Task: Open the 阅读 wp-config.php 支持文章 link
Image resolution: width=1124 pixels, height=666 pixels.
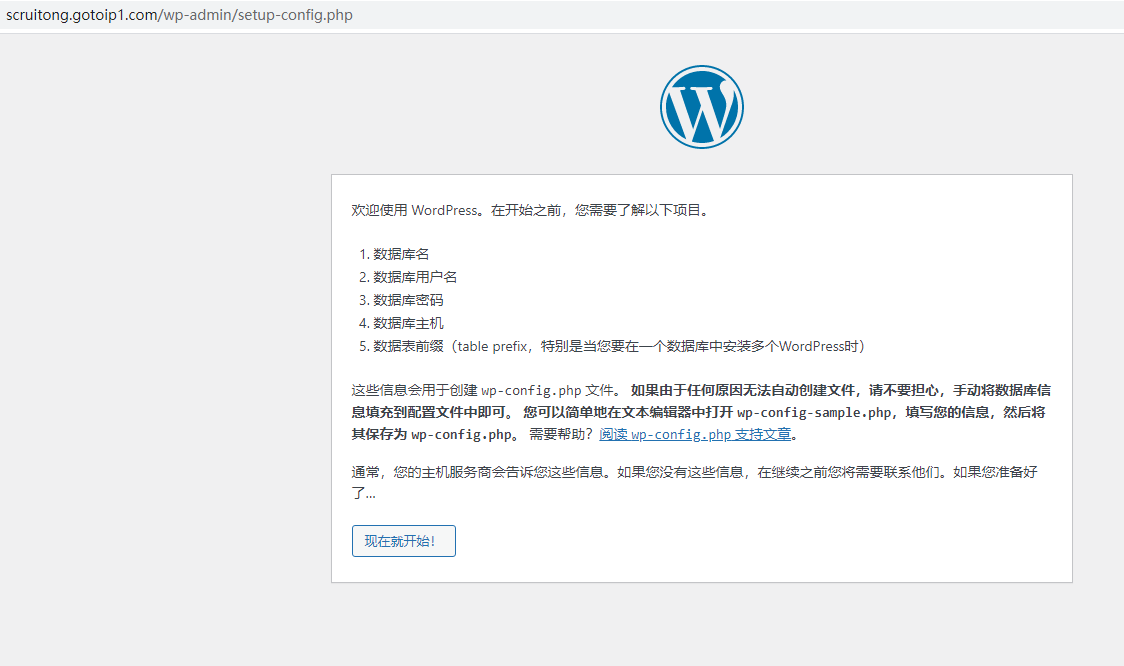Action: 695,435
